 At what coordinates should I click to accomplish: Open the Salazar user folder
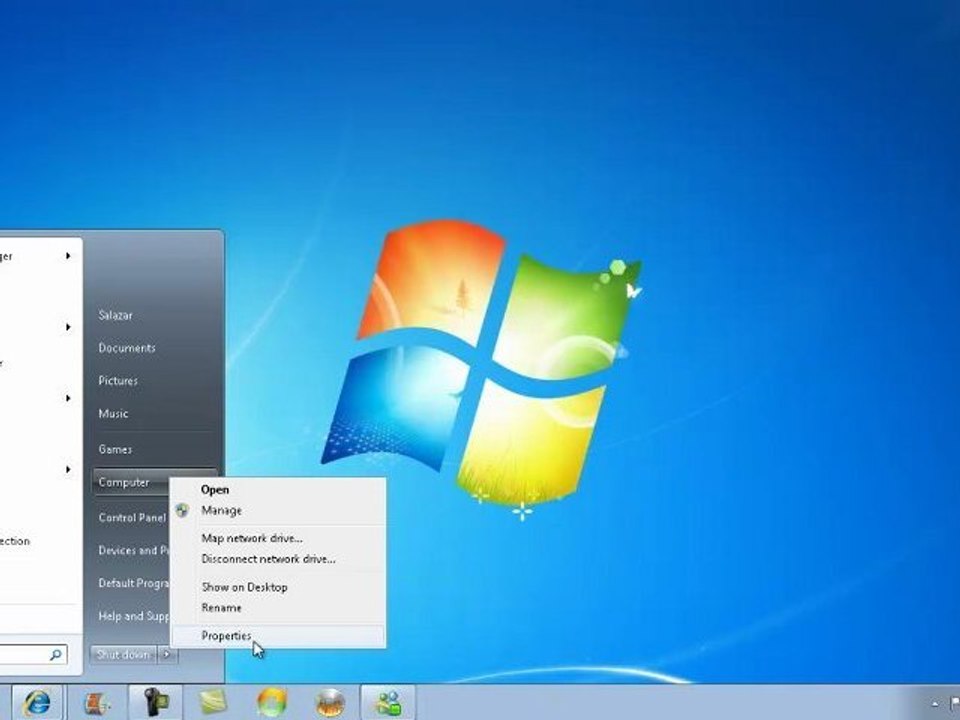tap(115, 315)
